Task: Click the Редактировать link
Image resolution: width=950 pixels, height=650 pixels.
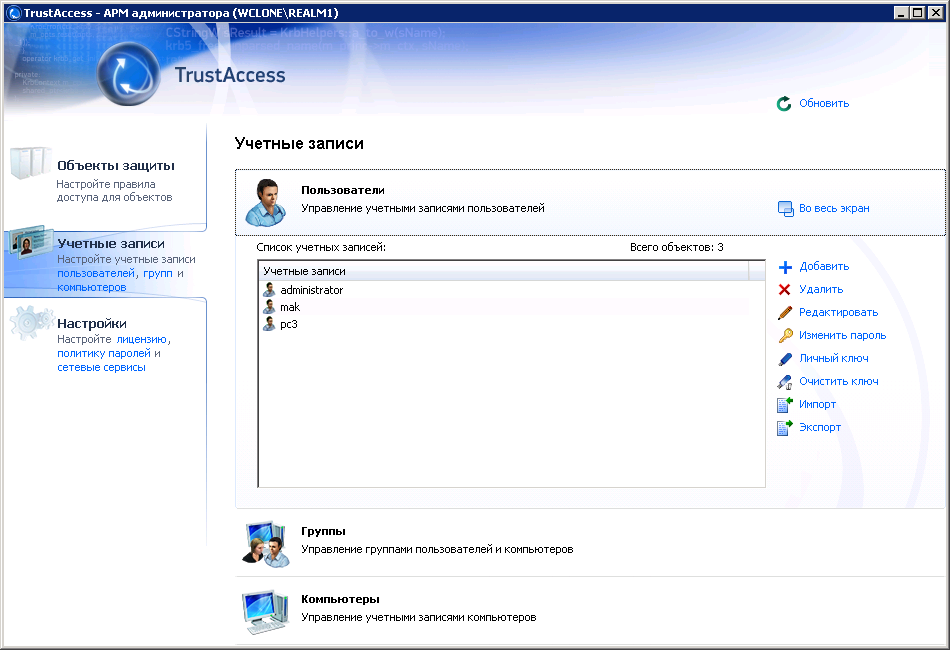Action: click(839, 312)
